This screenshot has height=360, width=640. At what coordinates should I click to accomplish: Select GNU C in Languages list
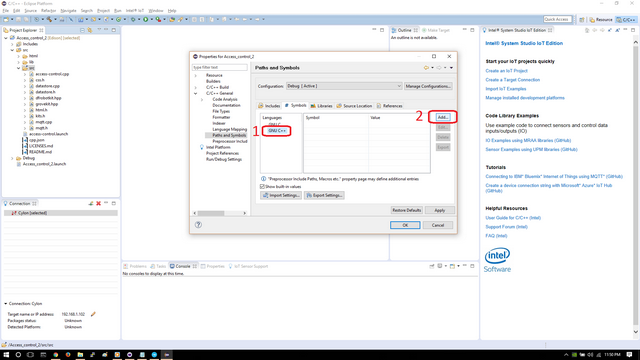coord(274,124)
